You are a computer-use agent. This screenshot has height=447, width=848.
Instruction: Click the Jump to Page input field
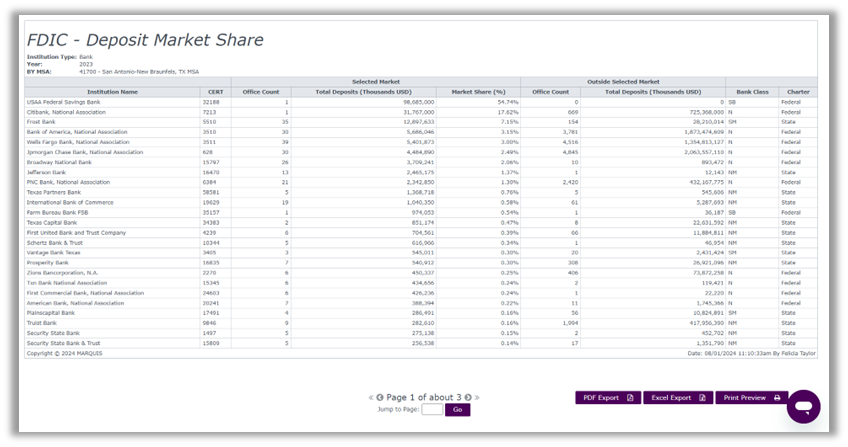(x=432, y=409)
